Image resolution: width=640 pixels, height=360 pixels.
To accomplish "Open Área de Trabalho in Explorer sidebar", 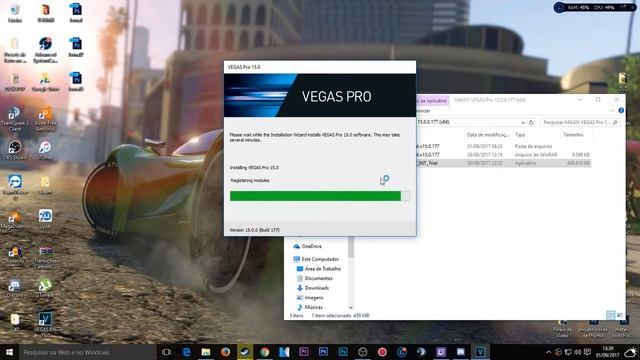I will pyautogui.click(x=319, y=269).
